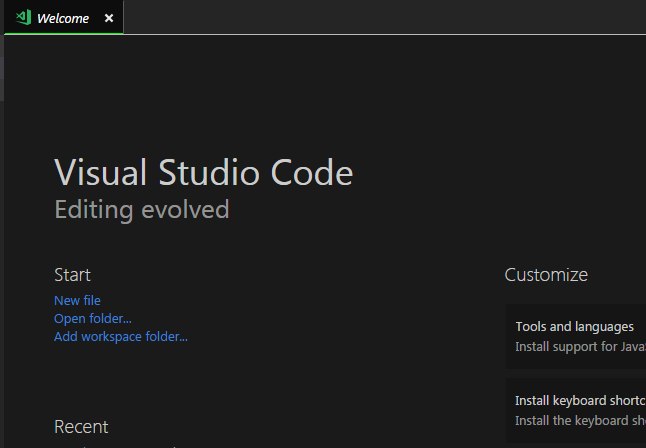Open Install keyboard shortcuts card title
Viewport: 646px width, 448px height.
pos(580,401)
